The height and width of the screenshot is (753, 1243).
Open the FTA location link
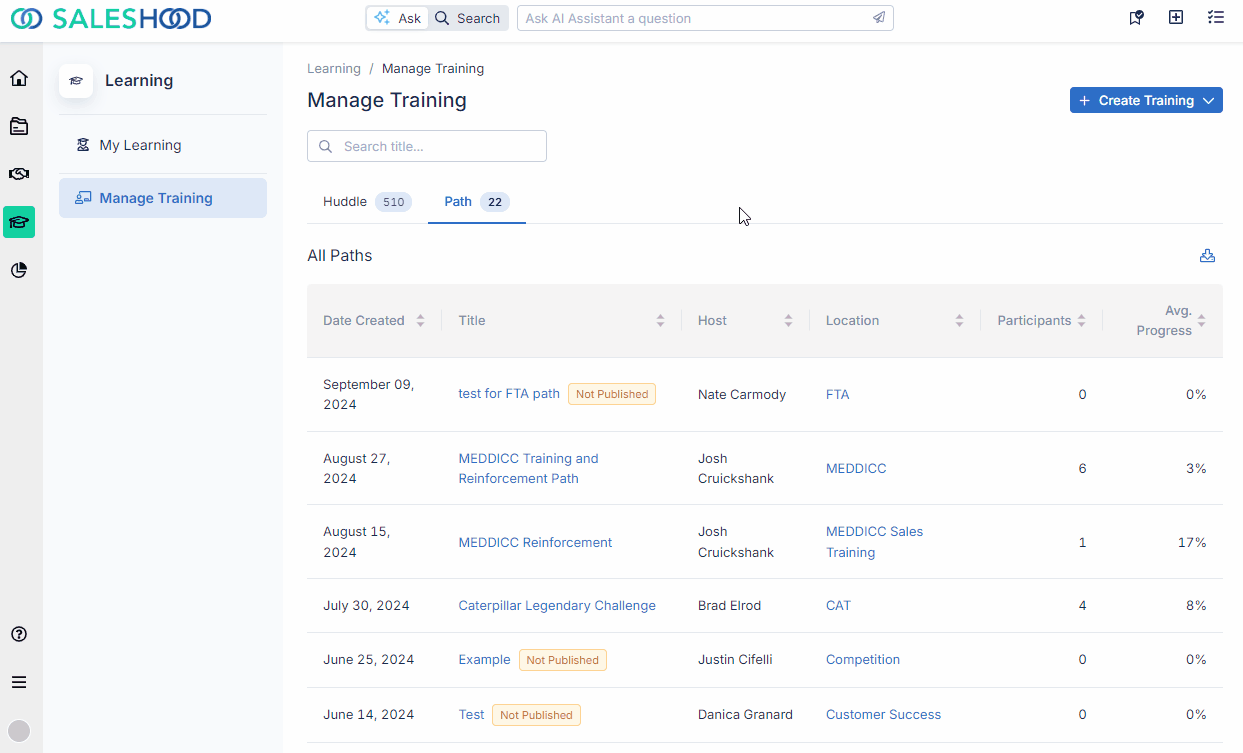tap(837, 394)
